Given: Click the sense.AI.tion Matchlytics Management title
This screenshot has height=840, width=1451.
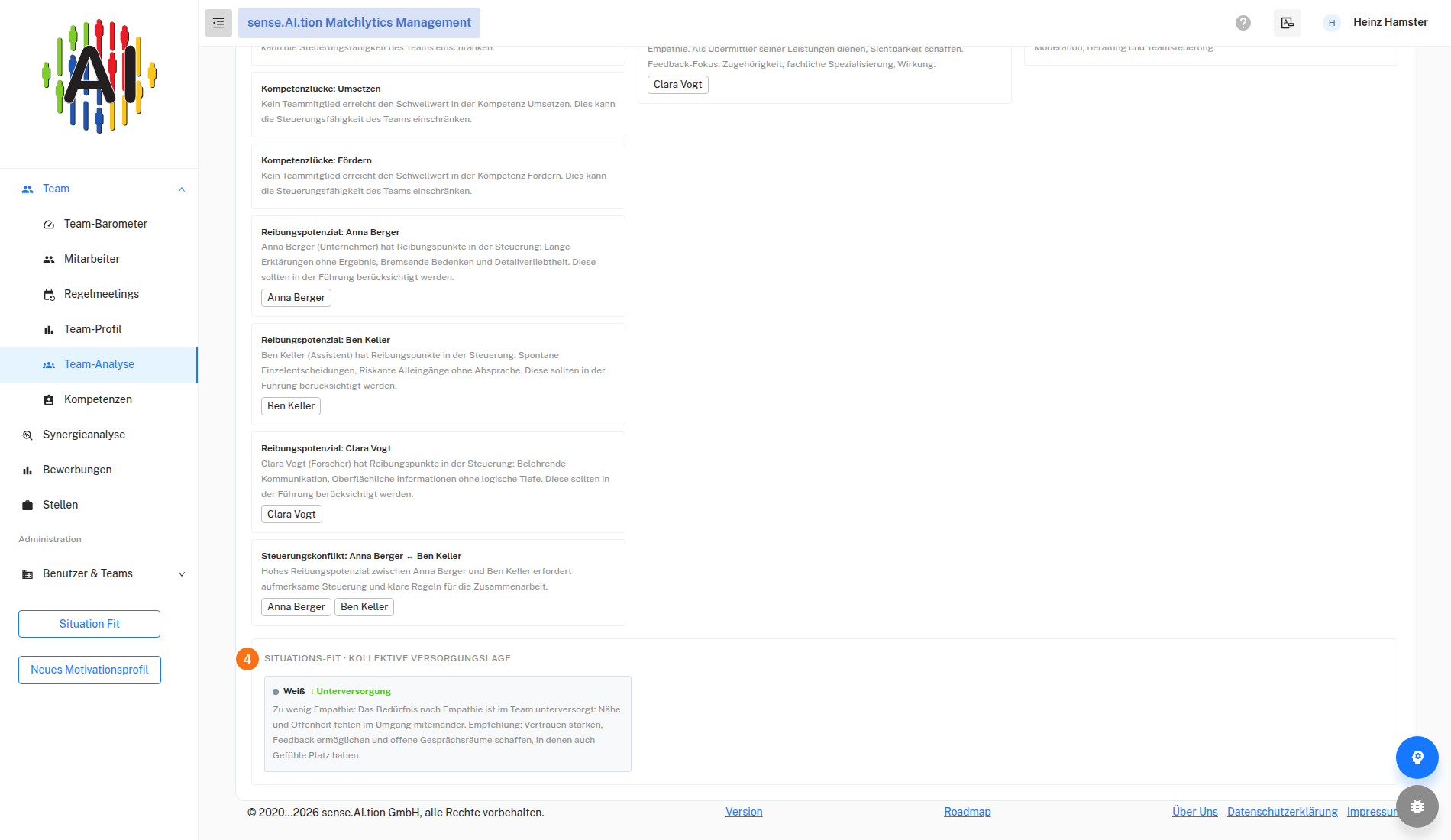Looking at the screenshot, I should [x=359, y=23].
